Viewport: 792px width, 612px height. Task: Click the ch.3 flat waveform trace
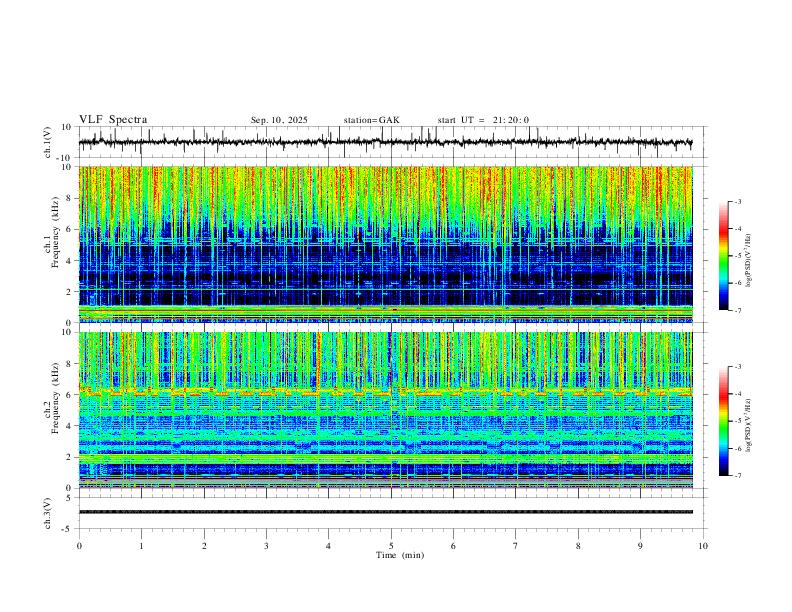click(385, 512)
